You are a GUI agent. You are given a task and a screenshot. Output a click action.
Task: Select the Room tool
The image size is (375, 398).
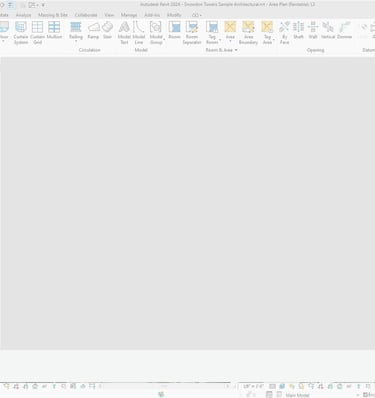[174, 30]
